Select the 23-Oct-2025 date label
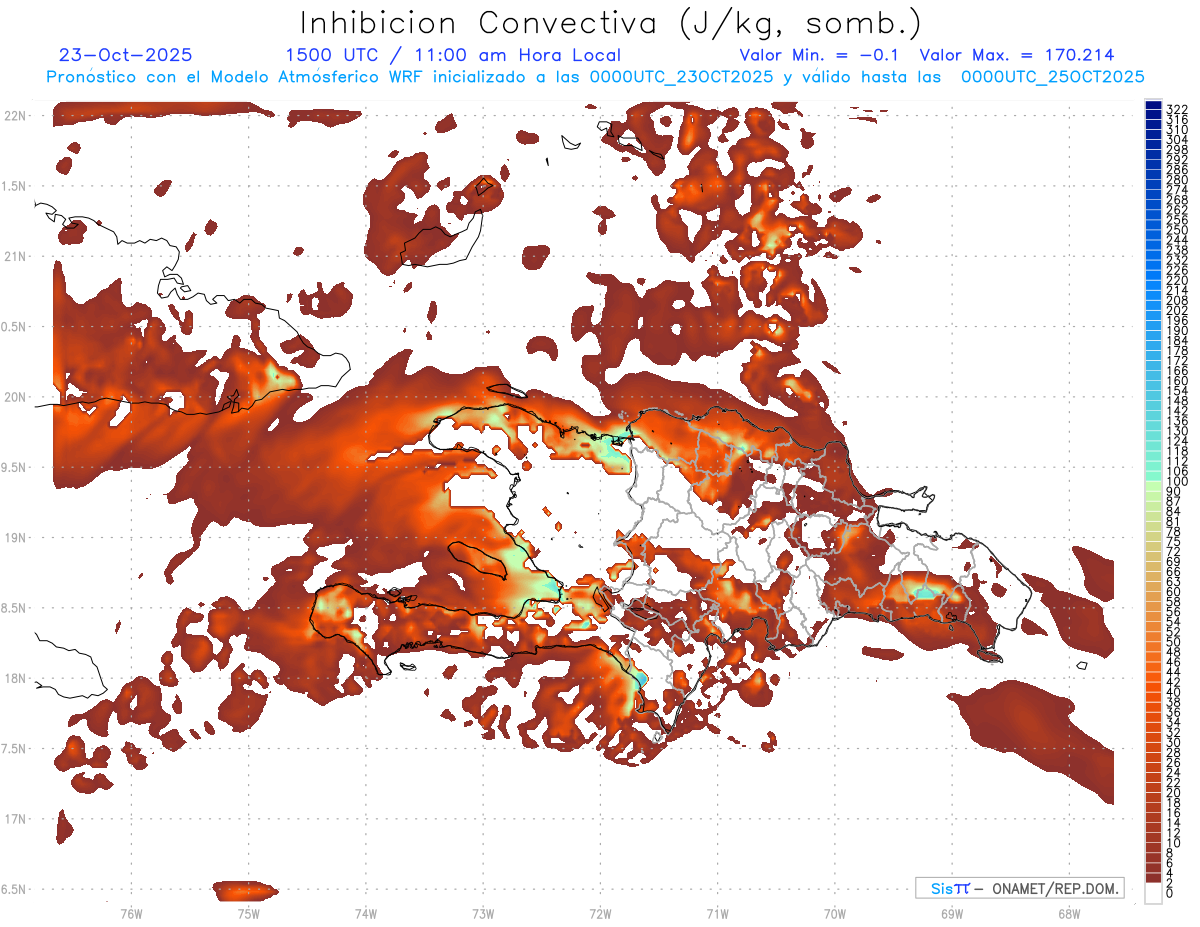 pos(126,55)
